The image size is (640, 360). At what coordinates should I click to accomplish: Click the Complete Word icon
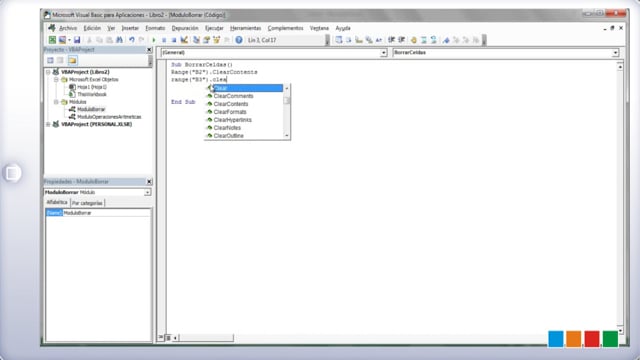click(x=379, y=40)
